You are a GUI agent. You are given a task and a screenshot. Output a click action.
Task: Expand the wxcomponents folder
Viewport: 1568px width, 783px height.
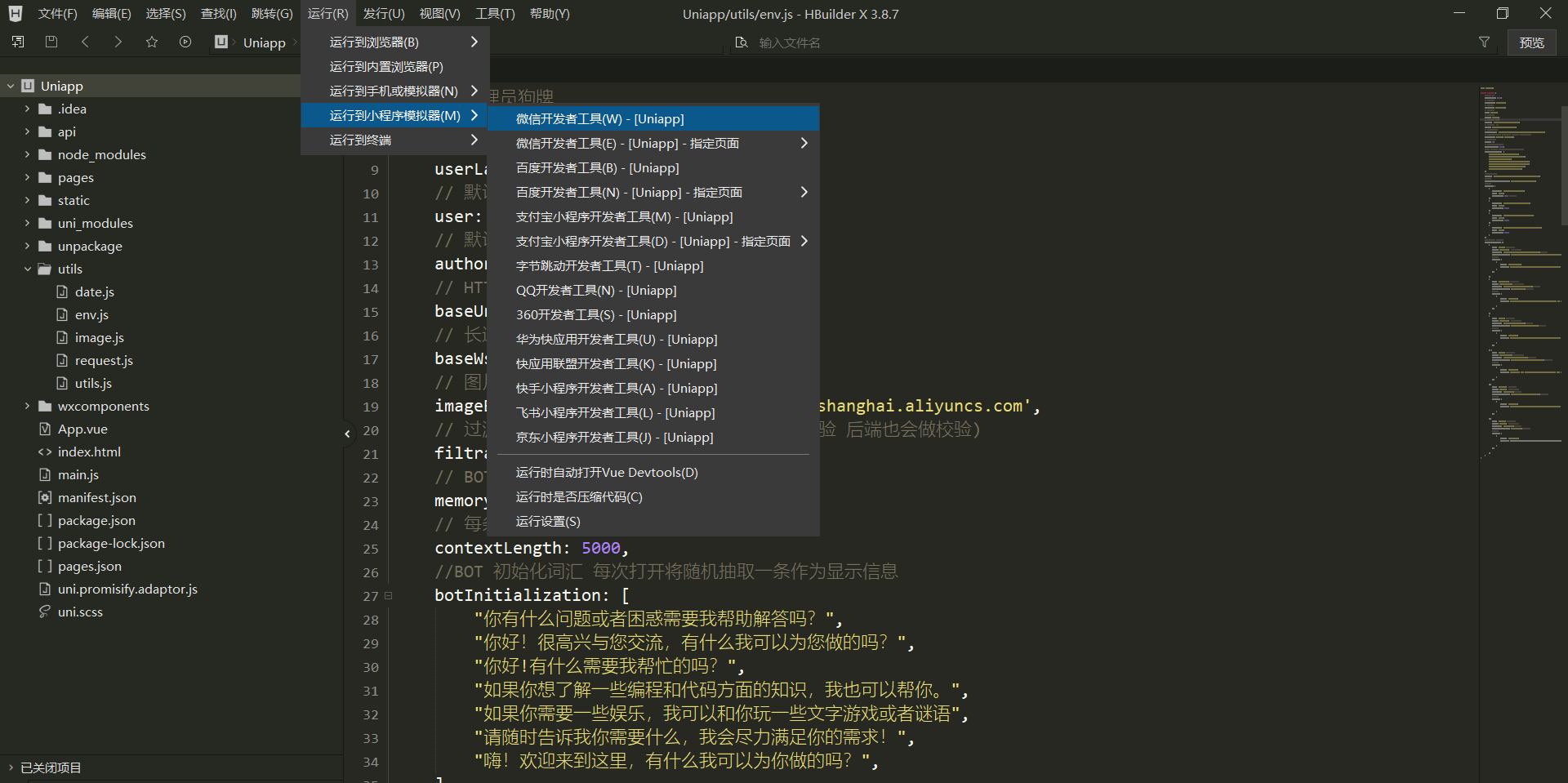pyautogui.click(x=27, y=406)
